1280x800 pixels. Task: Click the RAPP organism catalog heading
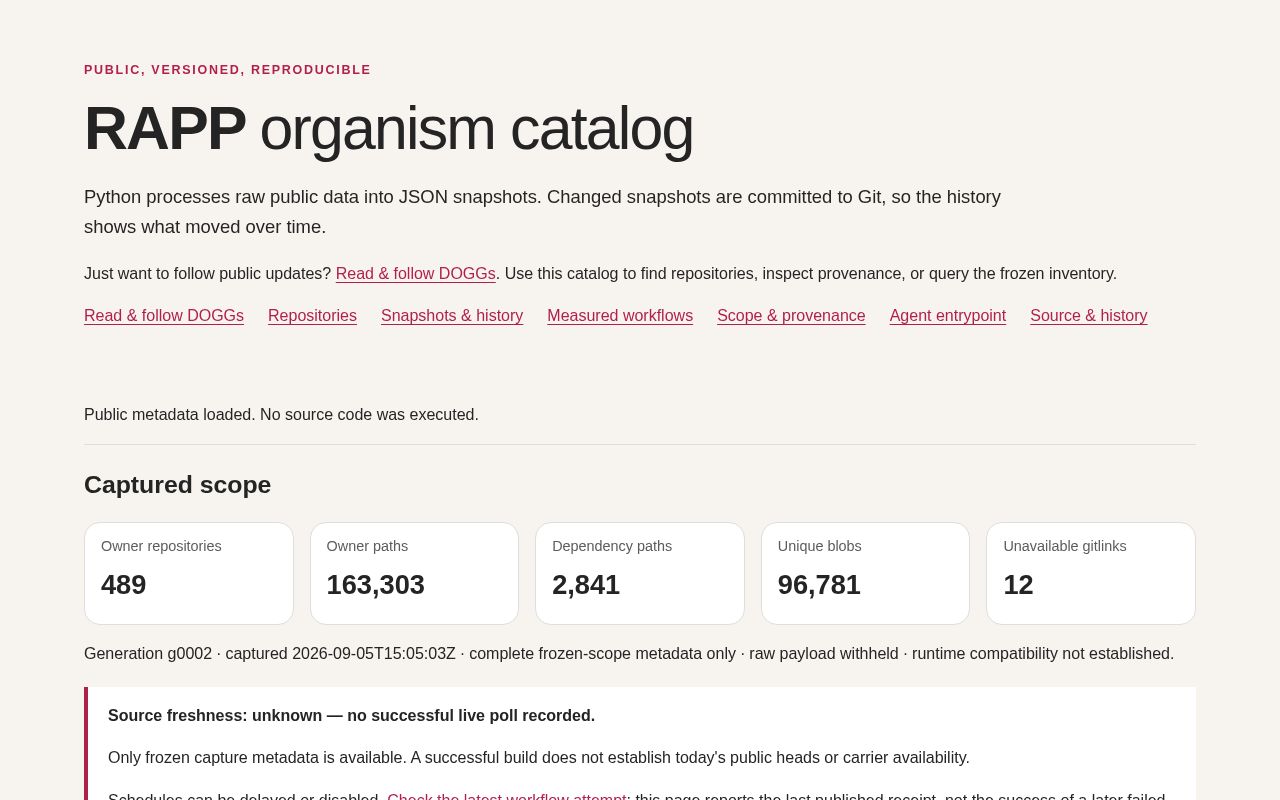coord(389,128)
